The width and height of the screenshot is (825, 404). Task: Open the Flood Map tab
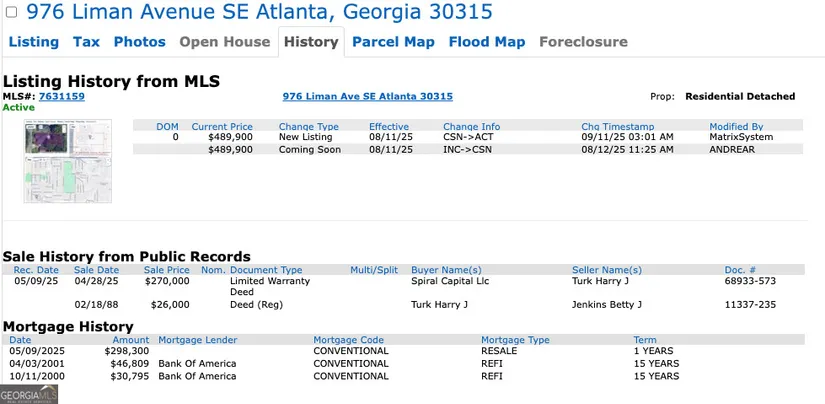[486, 42]
